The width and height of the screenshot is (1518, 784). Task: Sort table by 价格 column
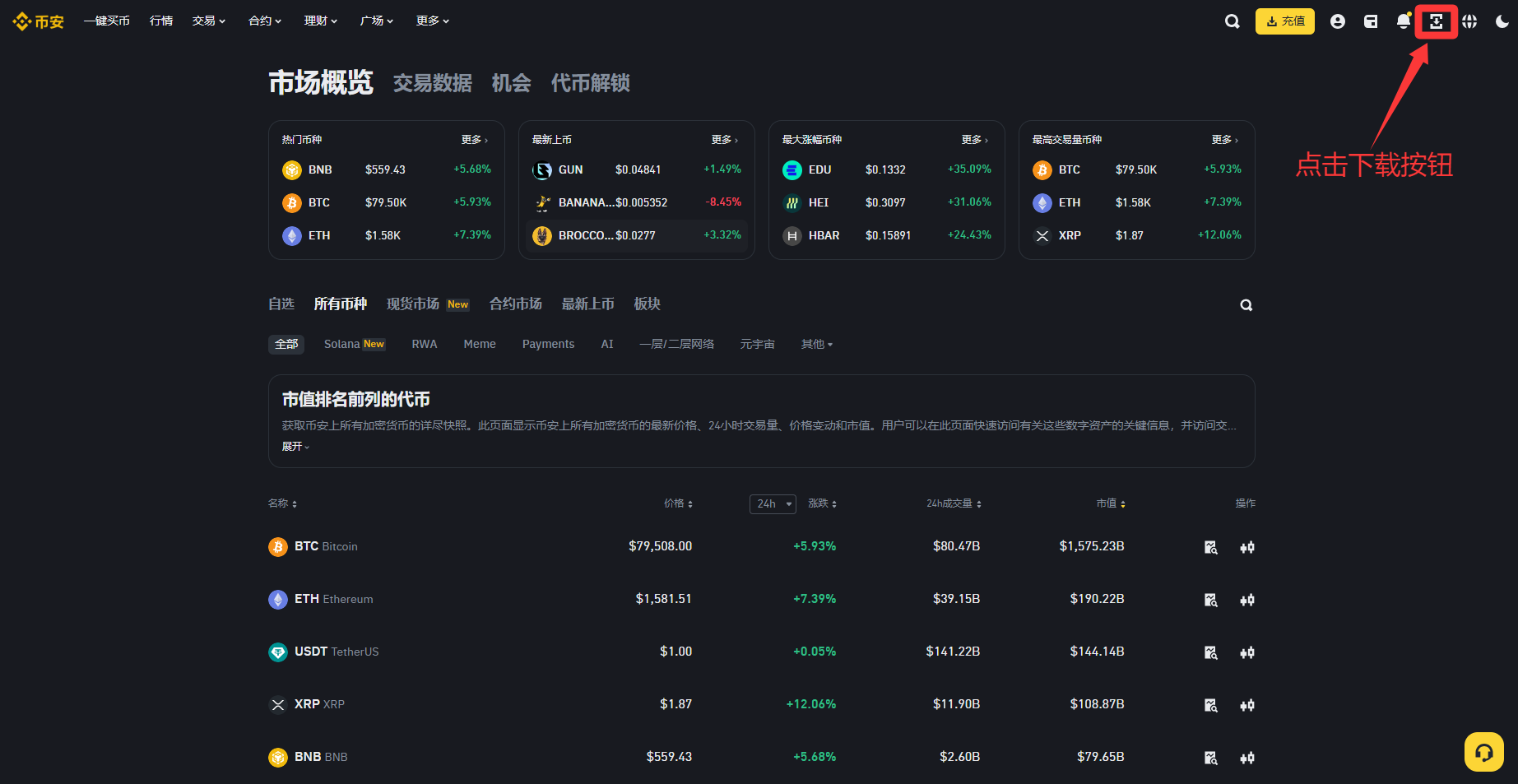pos(679,503)
